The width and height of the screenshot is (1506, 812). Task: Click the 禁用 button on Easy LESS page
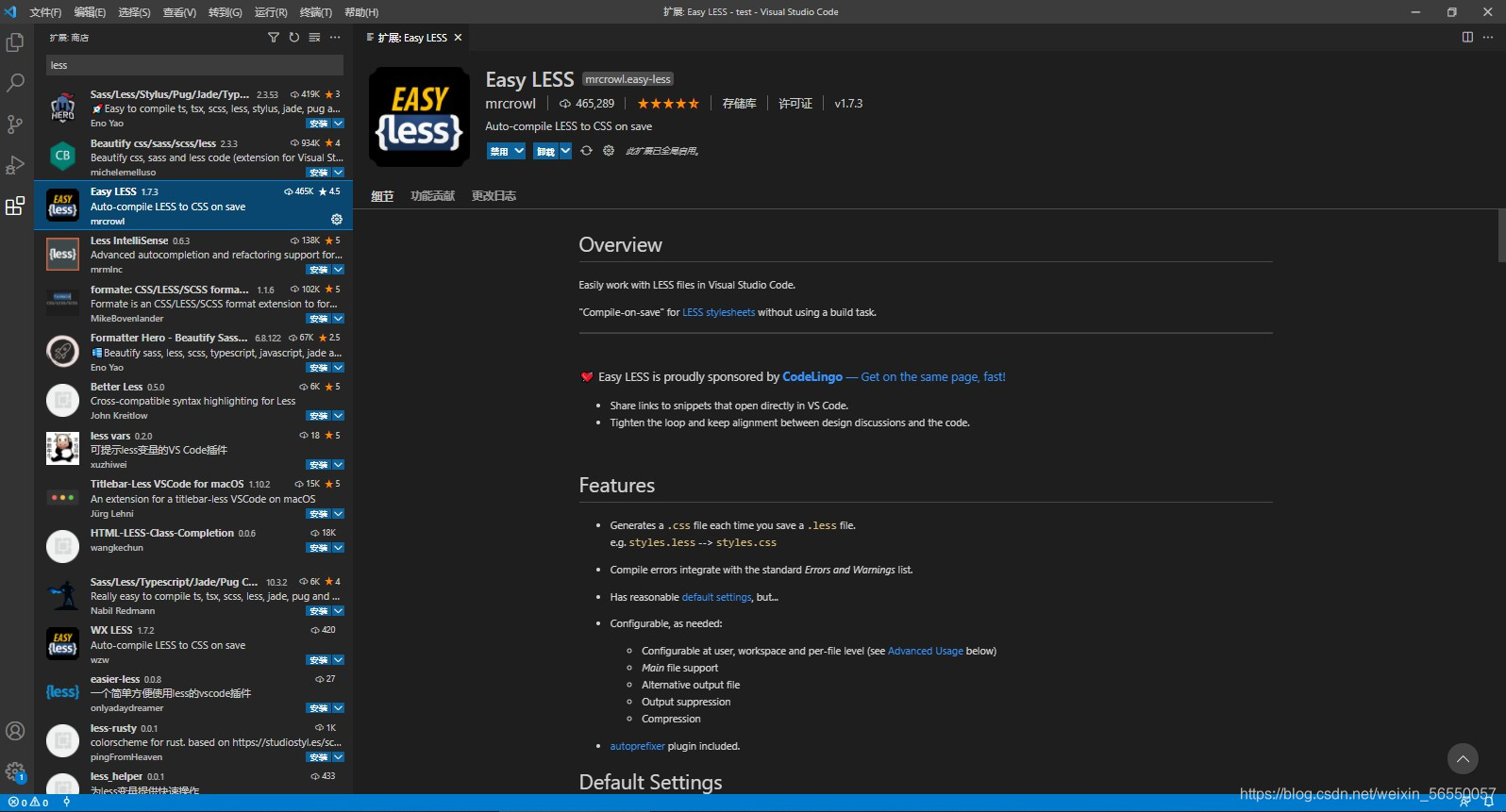pyautogui.click(x=499, y=151)
